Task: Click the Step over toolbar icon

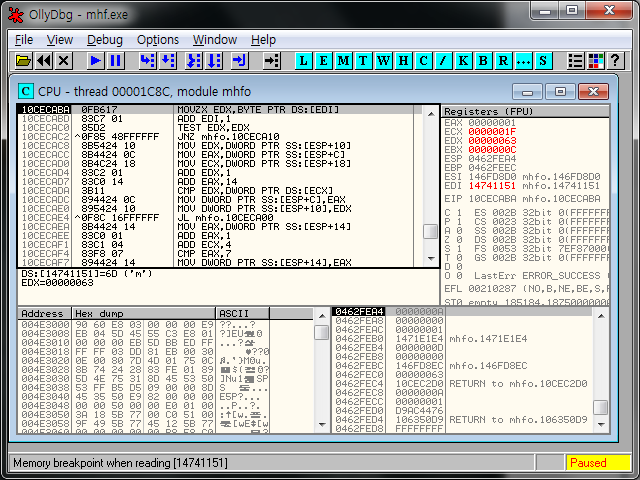Action: [168, 61]
